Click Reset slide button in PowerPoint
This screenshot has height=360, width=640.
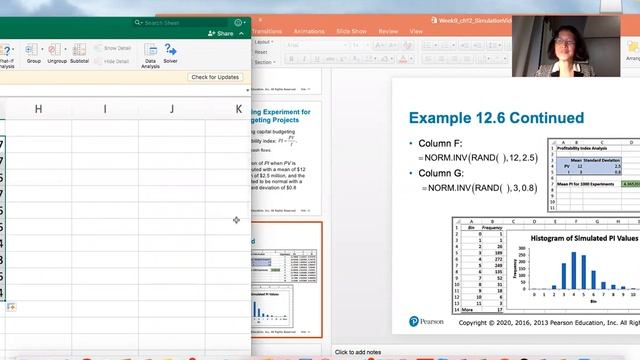click(x=260, y=52)
